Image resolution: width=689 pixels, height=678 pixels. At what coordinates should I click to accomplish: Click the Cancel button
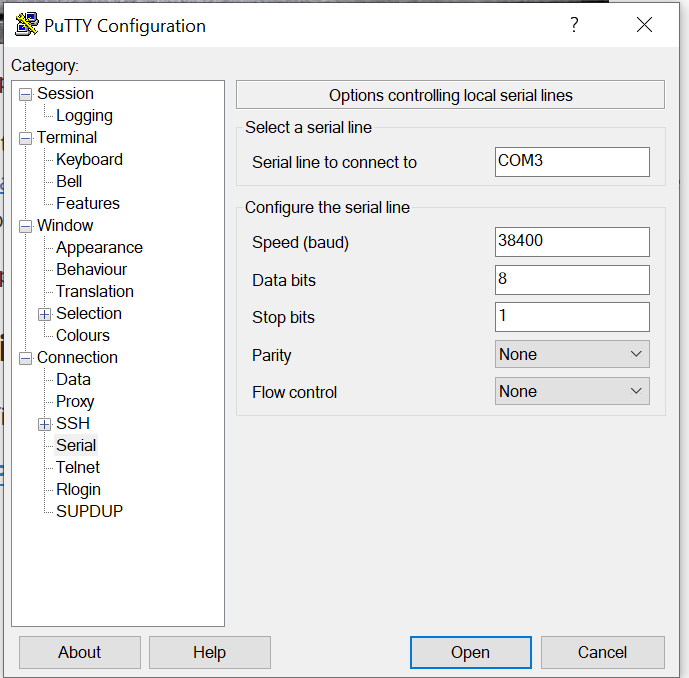pos(602,653)
